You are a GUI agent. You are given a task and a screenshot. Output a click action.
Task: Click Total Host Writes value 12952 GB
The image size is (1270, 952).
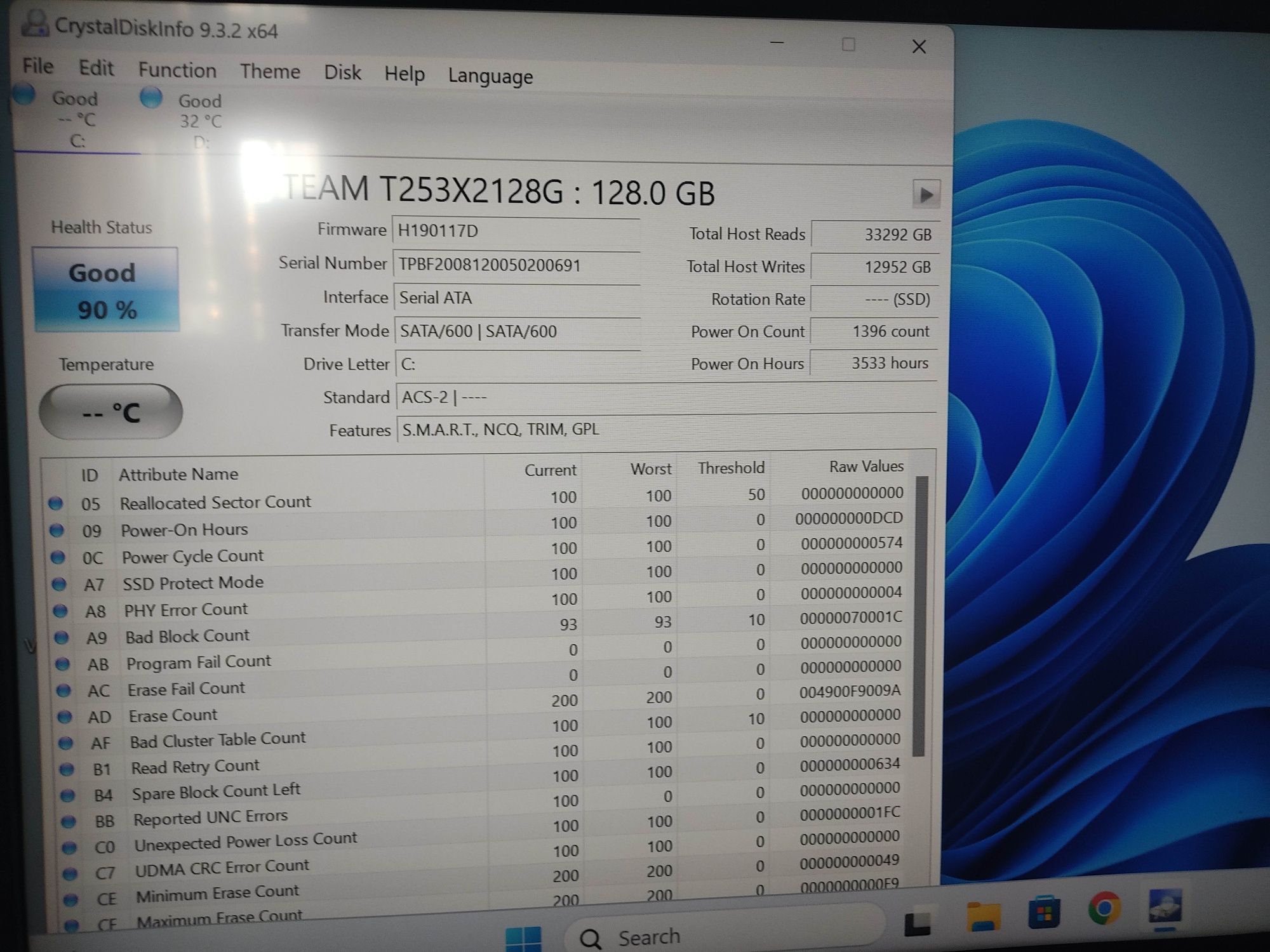874,267
